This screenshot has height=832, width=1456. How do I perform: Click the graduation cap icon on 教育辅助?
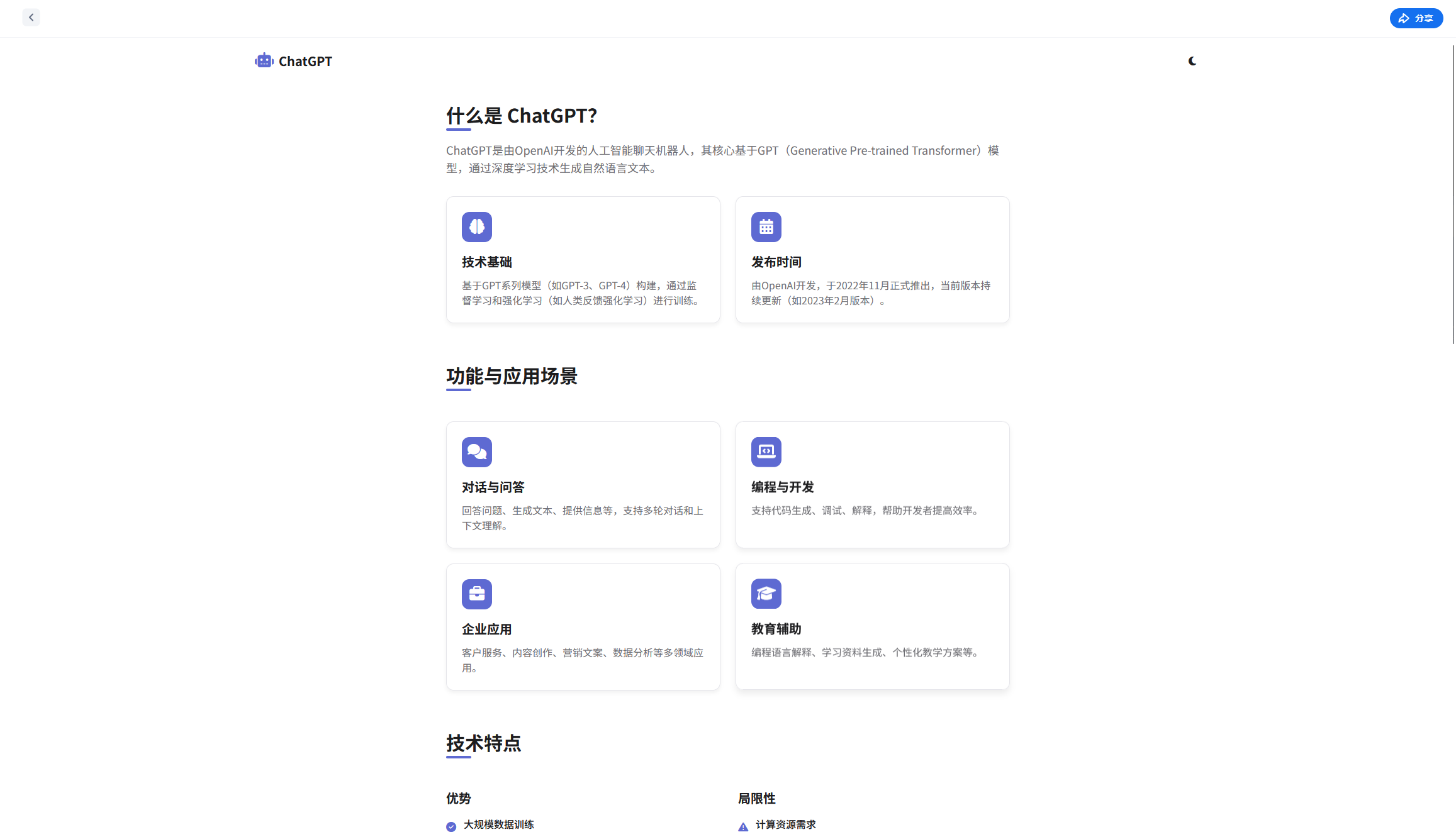(766, 594)
